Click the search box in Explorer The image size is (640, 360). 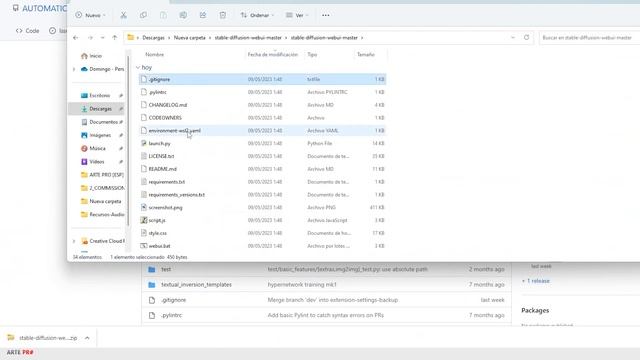[589, 38]
